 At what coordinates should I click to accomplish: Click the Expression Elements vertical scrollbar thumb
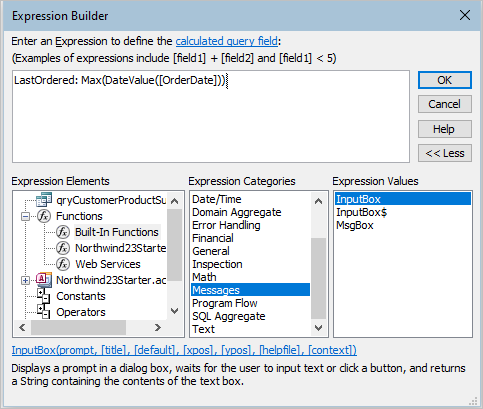coord(174,245)
